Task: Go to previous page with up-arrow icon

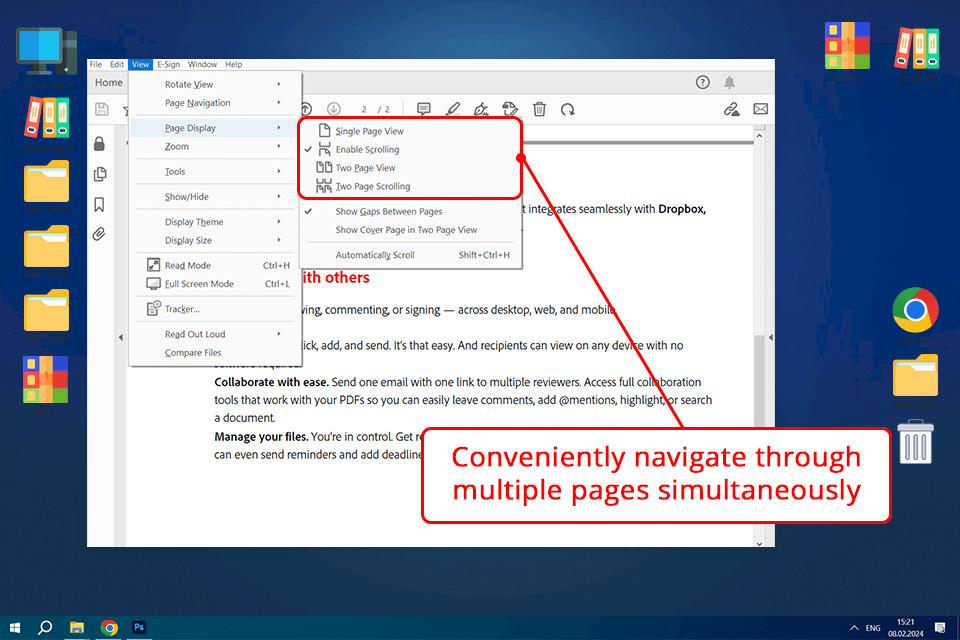Action: (307, 109)
